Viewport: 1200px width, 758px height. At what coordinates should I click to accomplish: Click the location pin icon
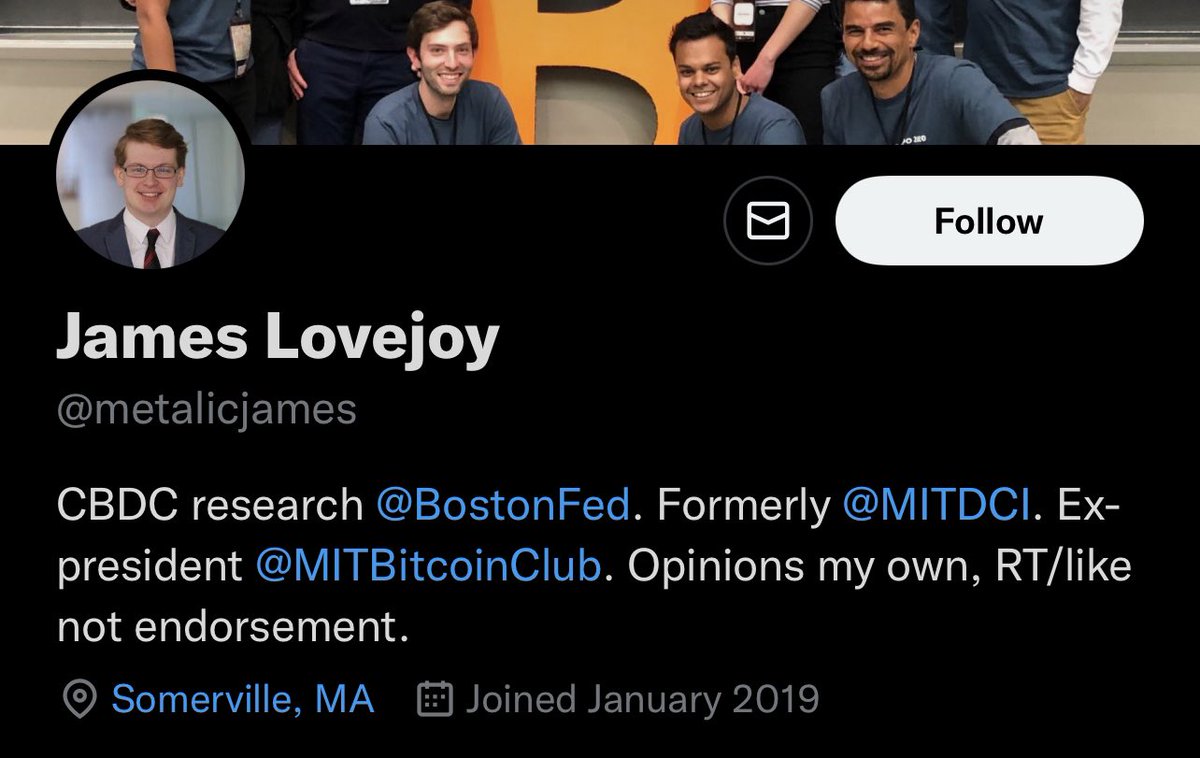pyautogui.click(x=79, y=699)
